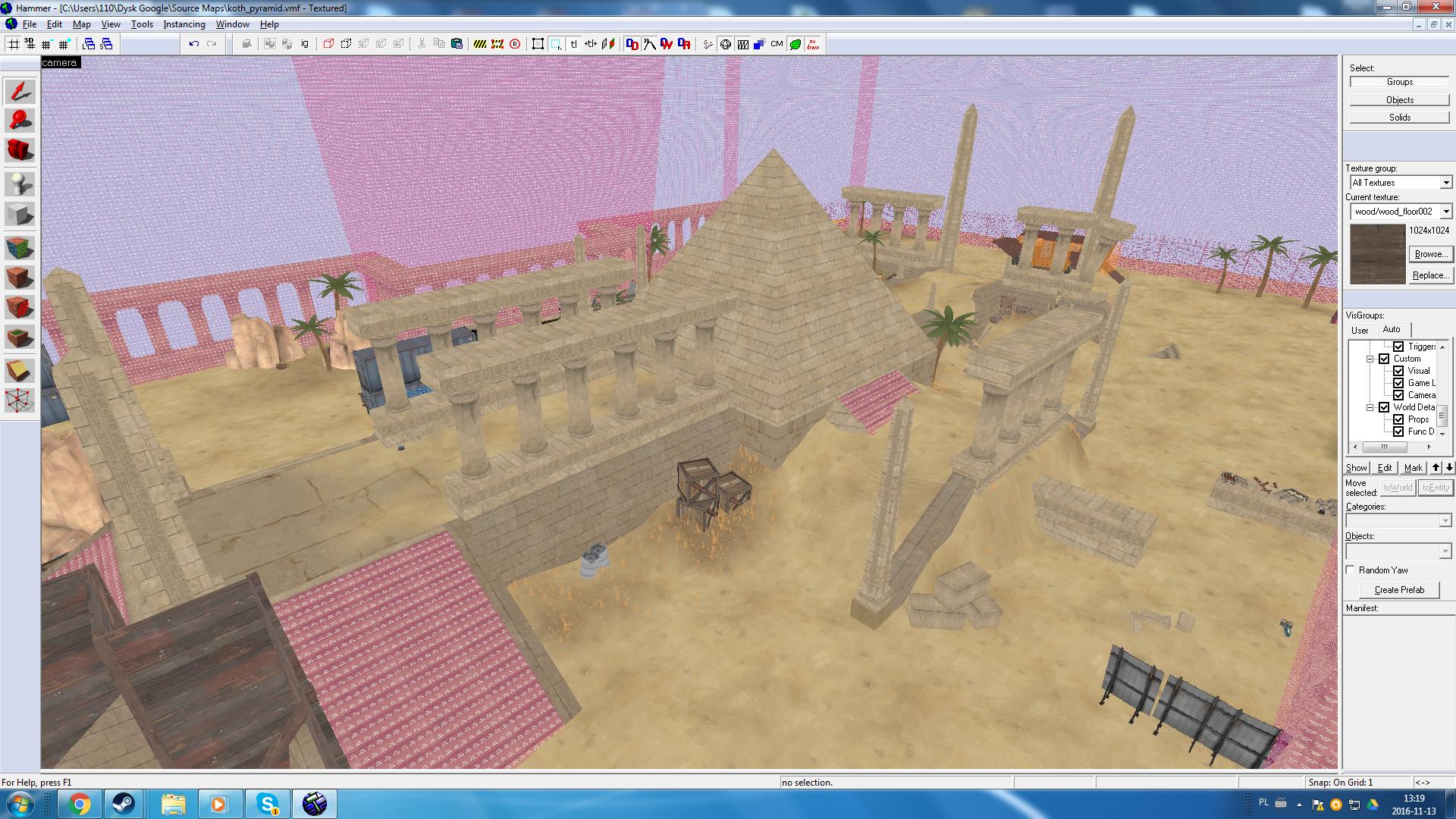The height and width of the screenshot is (819, 1456).
Task: Open Steam from the Windows taskbar
Action: click(124, 804)
